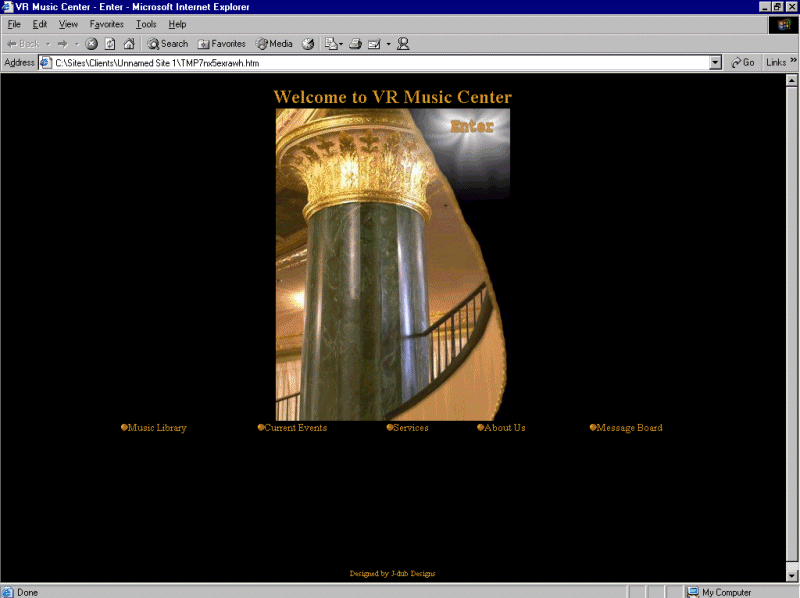Follow the Message Board link
The image size is (800, 598).
[x=629, y=428]
